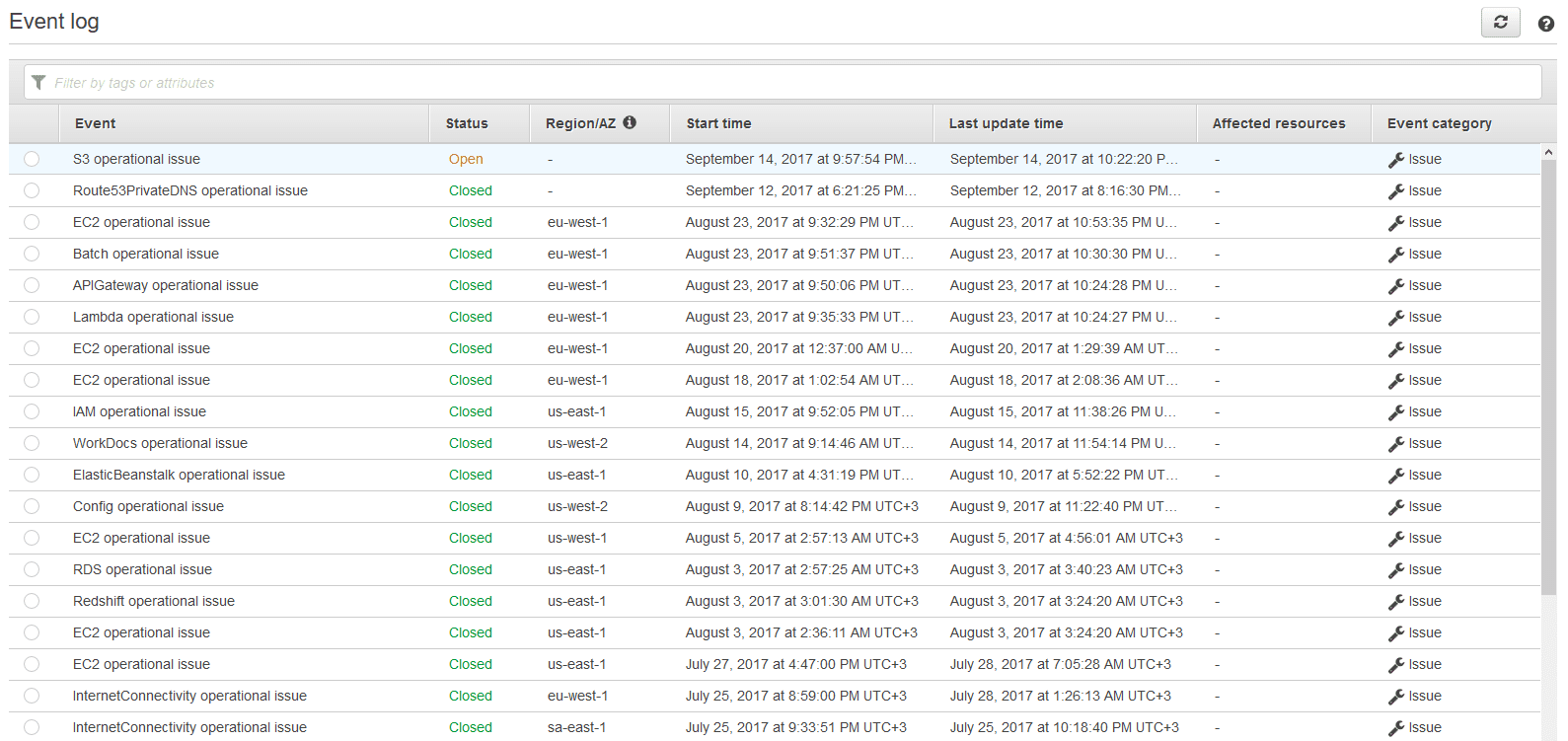Screen dimensions: 1568x741
Task: Click the 'Open' status of S3 issue
Action: (466, 159)
